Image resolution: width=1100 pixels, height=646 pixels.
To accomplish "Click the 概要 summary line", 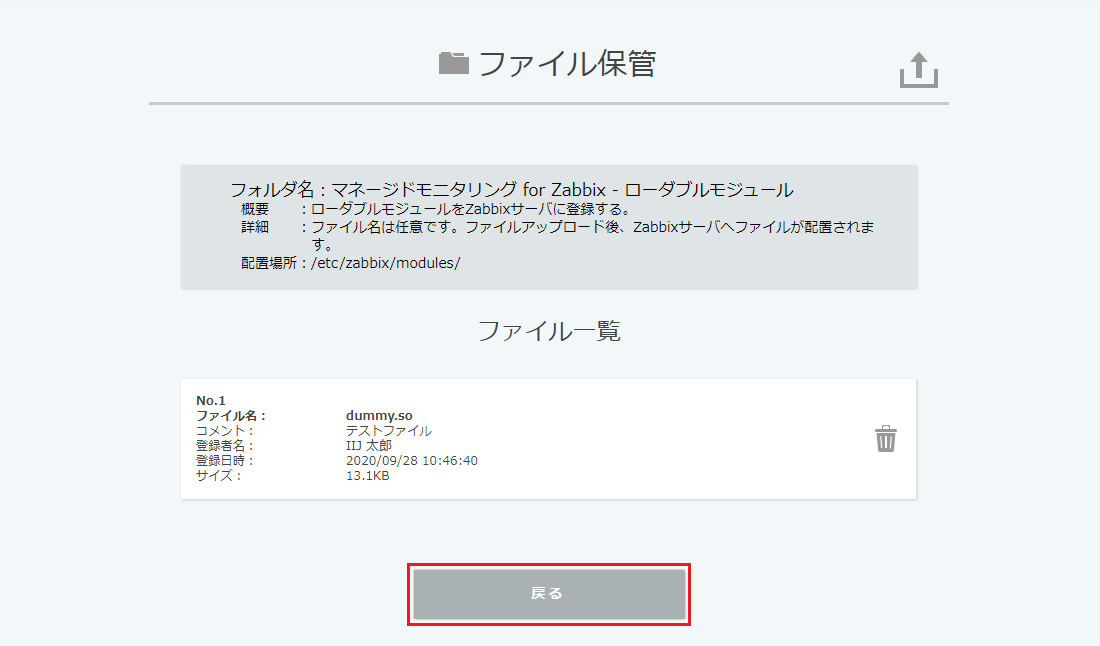I will pos(436,209).
